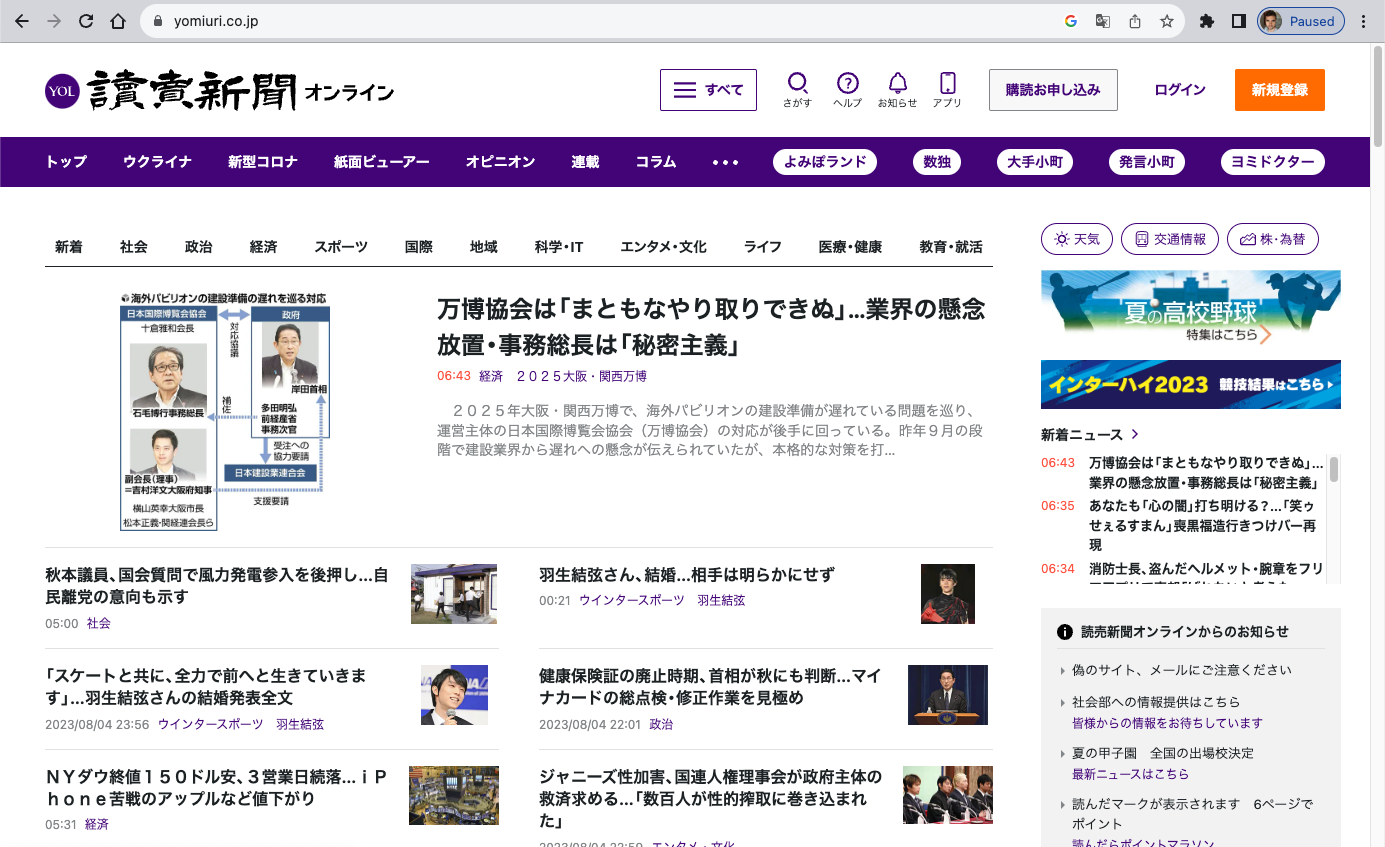Open article 秋本議員、国会質問で風力発電参入を後押し
This screenshot has height=847, width=1385.
click(217, 586)
